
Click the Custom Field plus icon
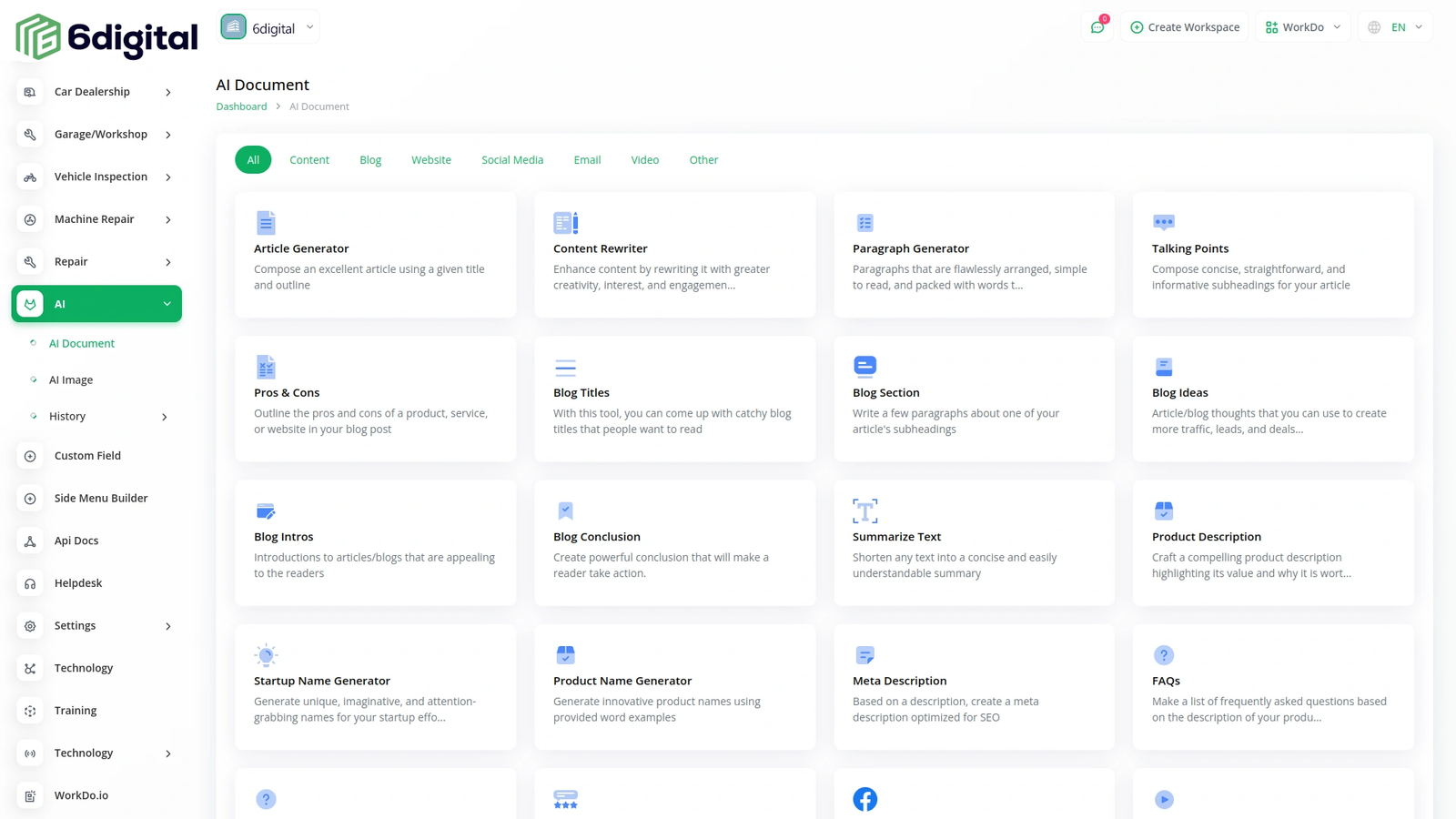click(30, 456)
